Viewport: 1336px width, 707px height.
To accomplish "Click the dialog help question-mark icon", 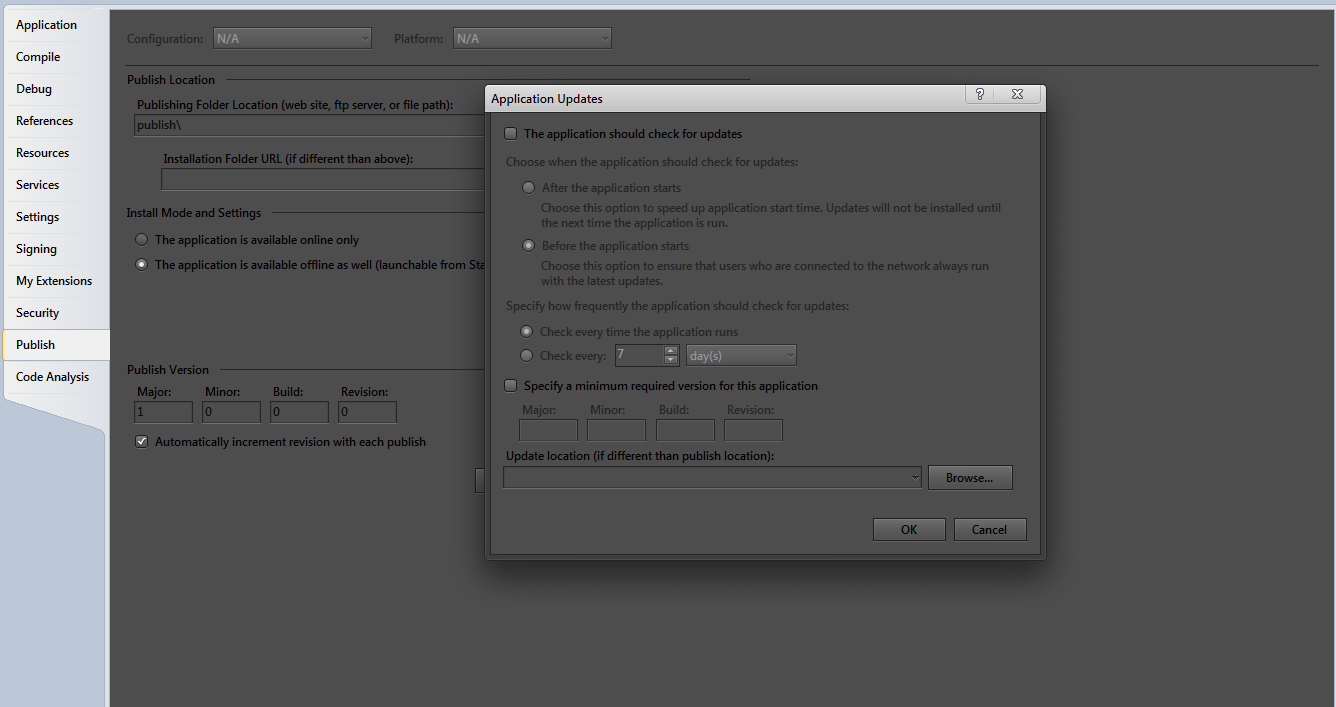I will 980,94.
